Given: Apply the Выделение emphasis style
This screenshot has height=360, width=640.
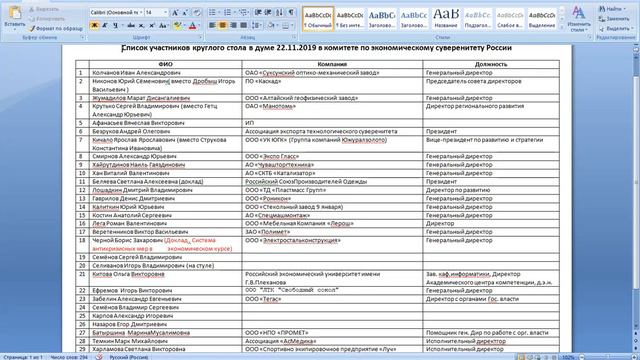Looking at the screenshot, I should click(x=542, y=19).
